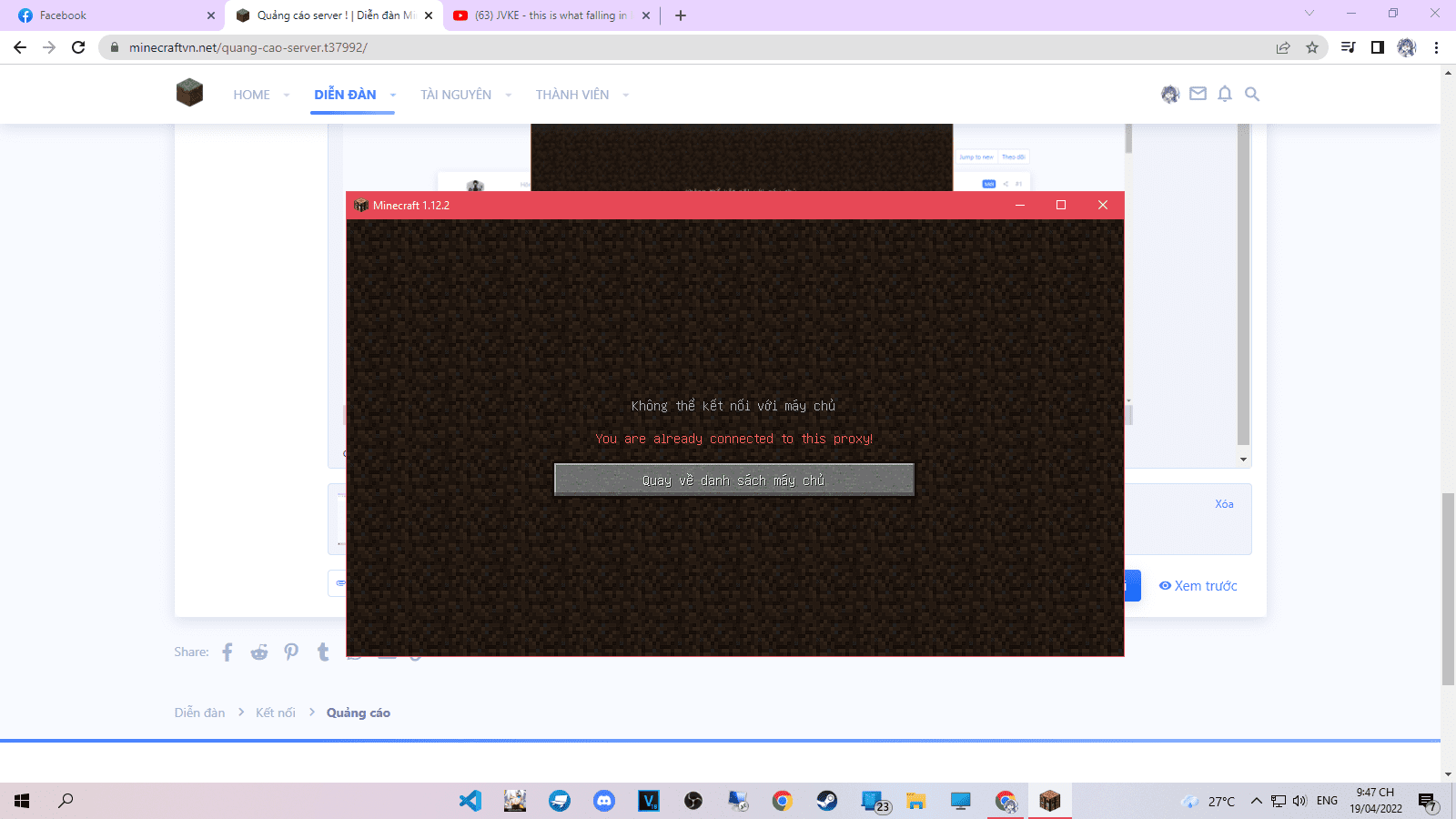Open Discord from the taskbar
Screen dimensions: 1456x819
[604, 801]
